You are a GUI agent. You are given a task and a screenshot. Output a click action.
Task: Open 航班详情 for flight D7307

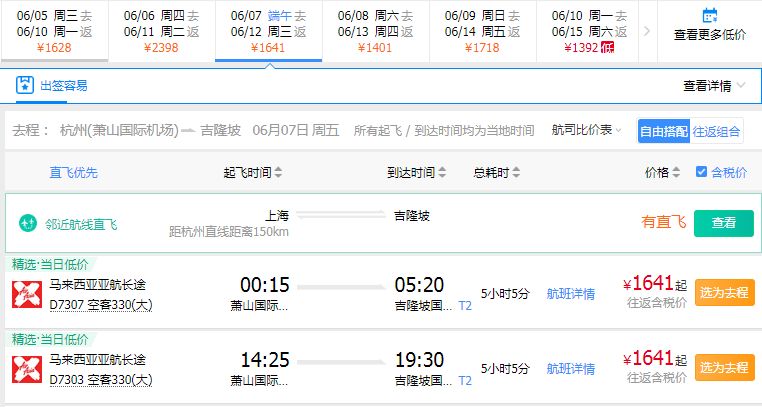point(571,294)
